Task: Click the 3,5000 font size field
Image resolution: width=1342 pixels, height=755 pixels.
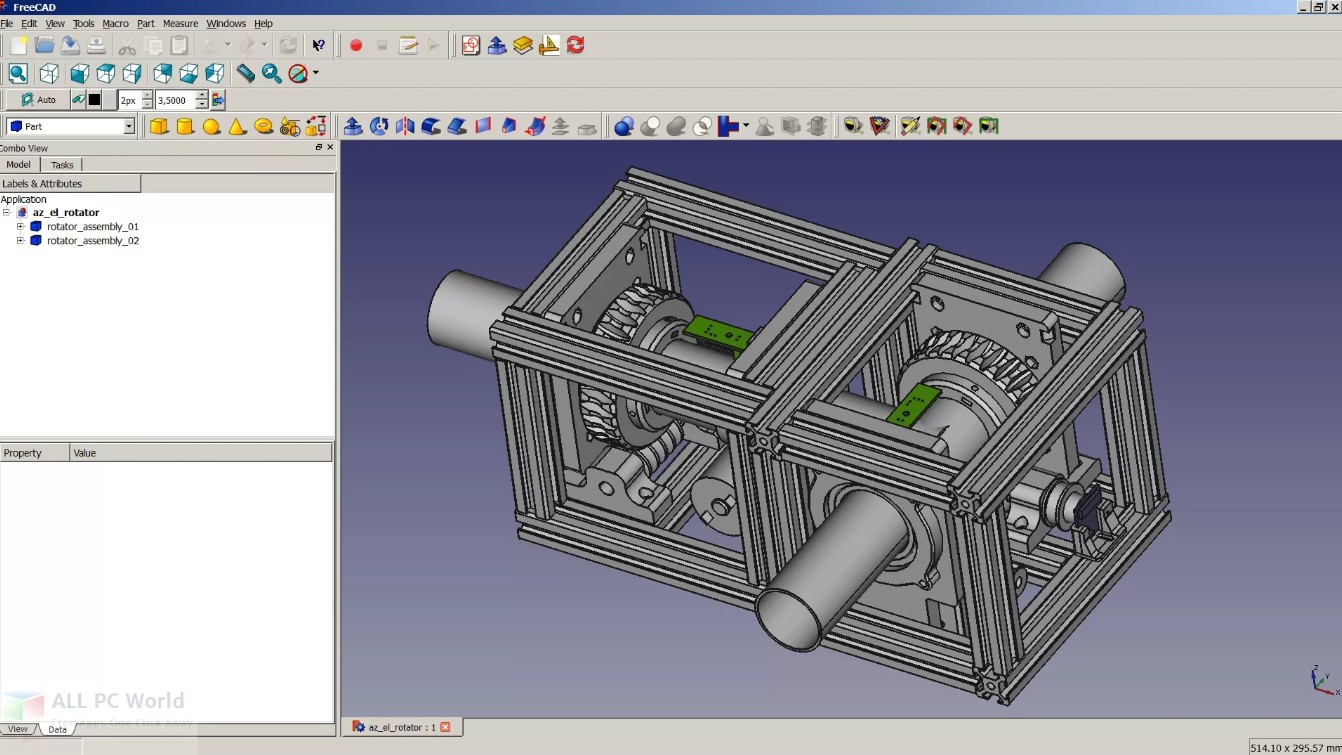Action: [176, 100]
